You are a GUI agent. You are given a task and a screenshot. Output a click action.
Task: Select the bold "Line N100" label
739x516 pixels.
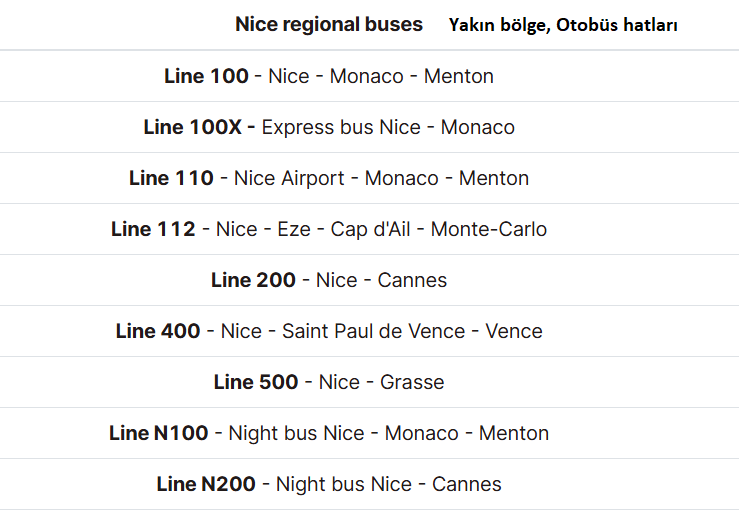coord(159,433)
